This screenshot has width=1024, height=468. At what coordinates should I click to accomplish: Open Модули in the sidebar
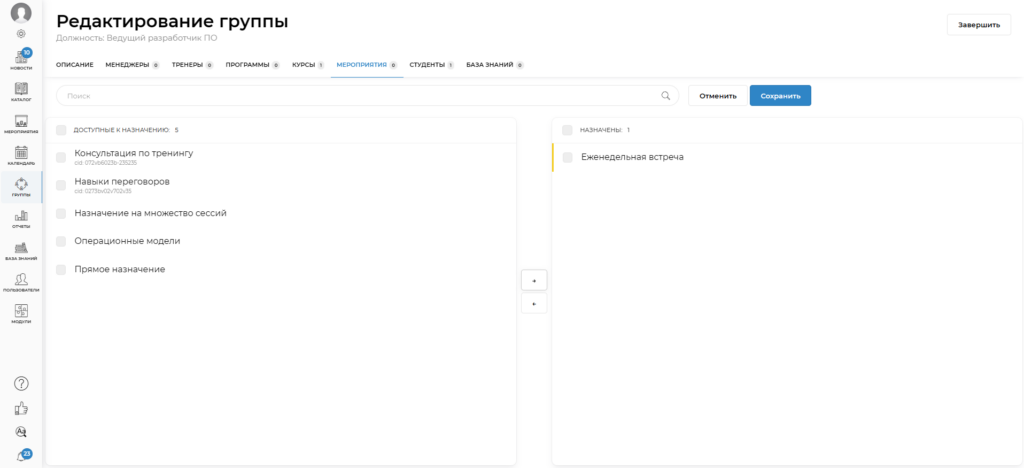[x=21, y=314]
